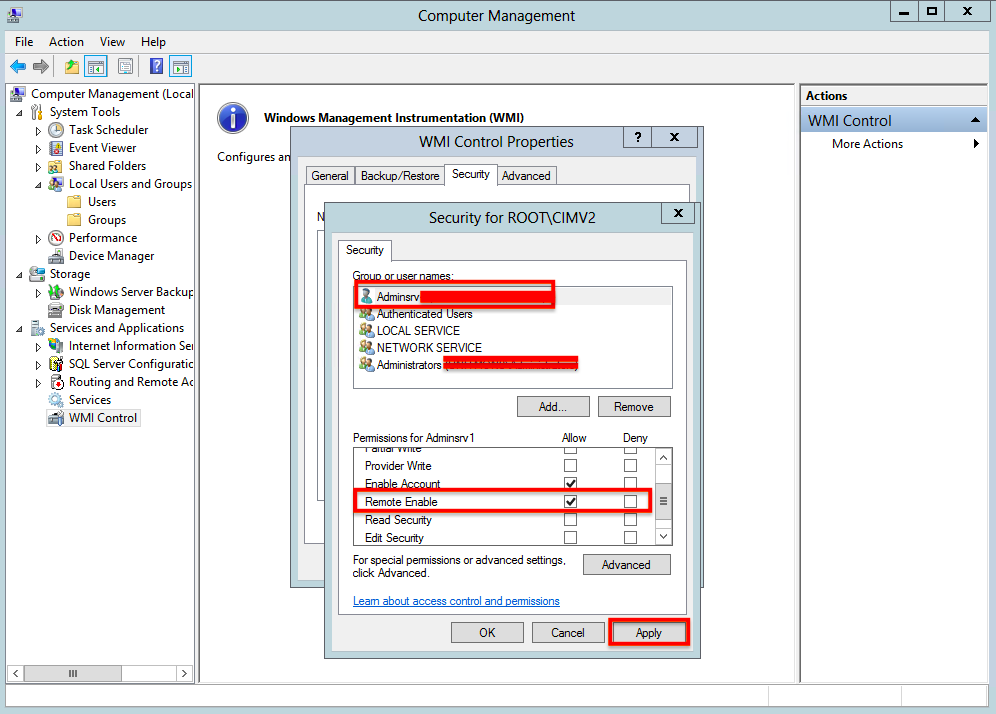Check Deny for Remote Enable
The width and height of the screenshot is (996, 714).
[x=630, y=501]
